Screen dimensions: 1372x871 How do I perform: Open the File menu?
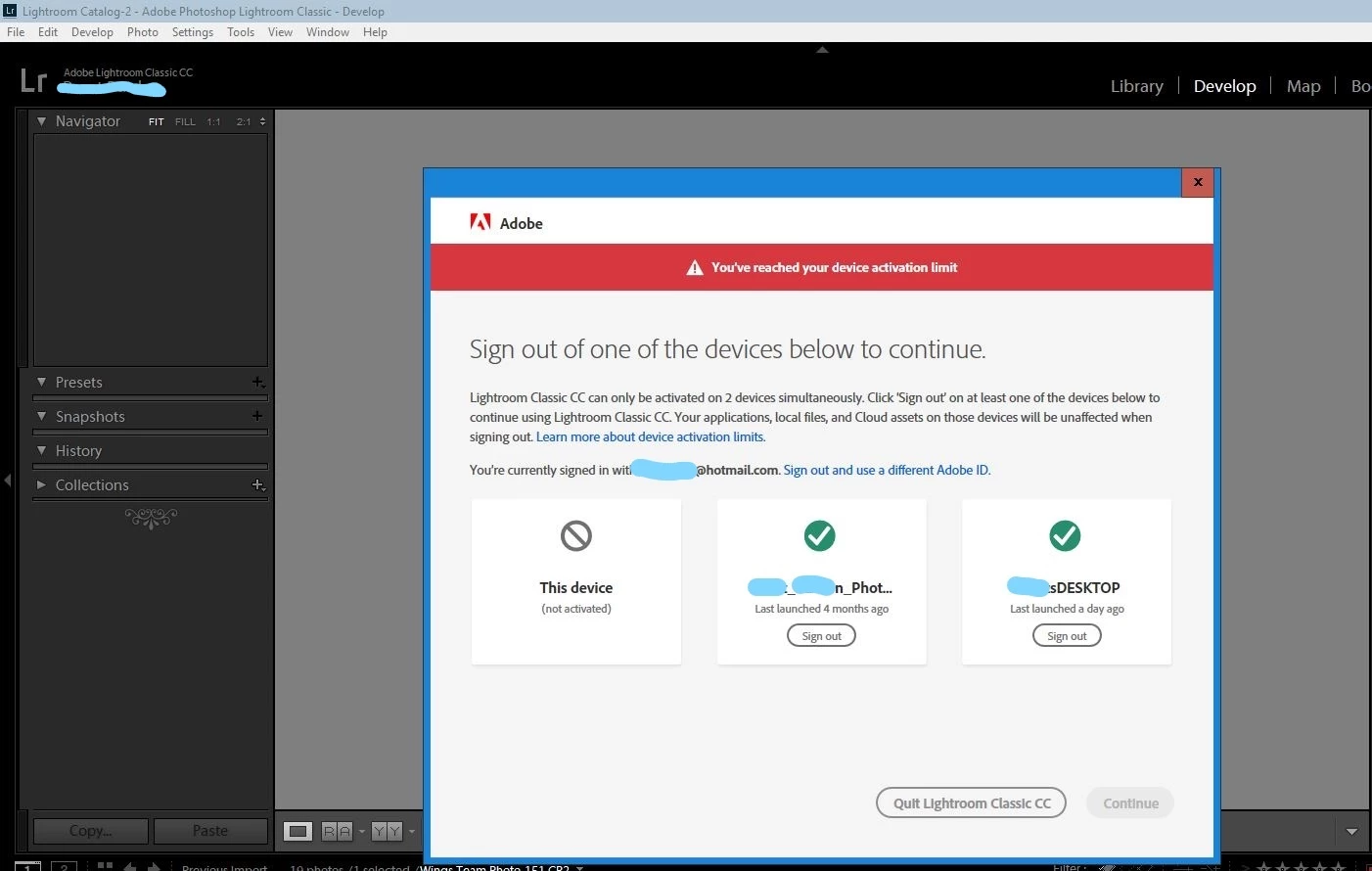(x=16, y=32)
